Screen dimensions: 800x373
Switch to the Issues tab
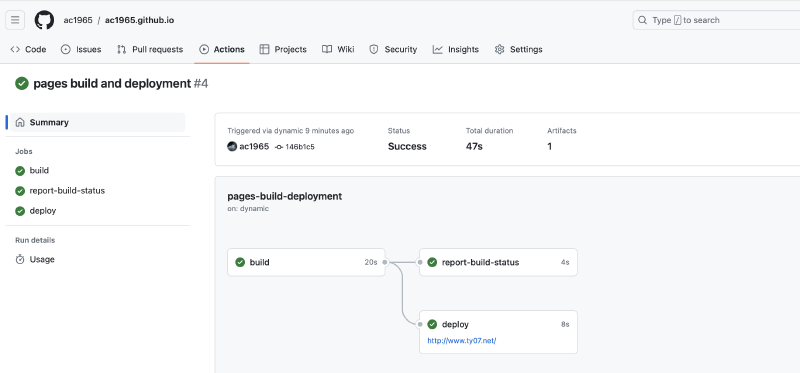pyautogui.click(x=81, y=49)
